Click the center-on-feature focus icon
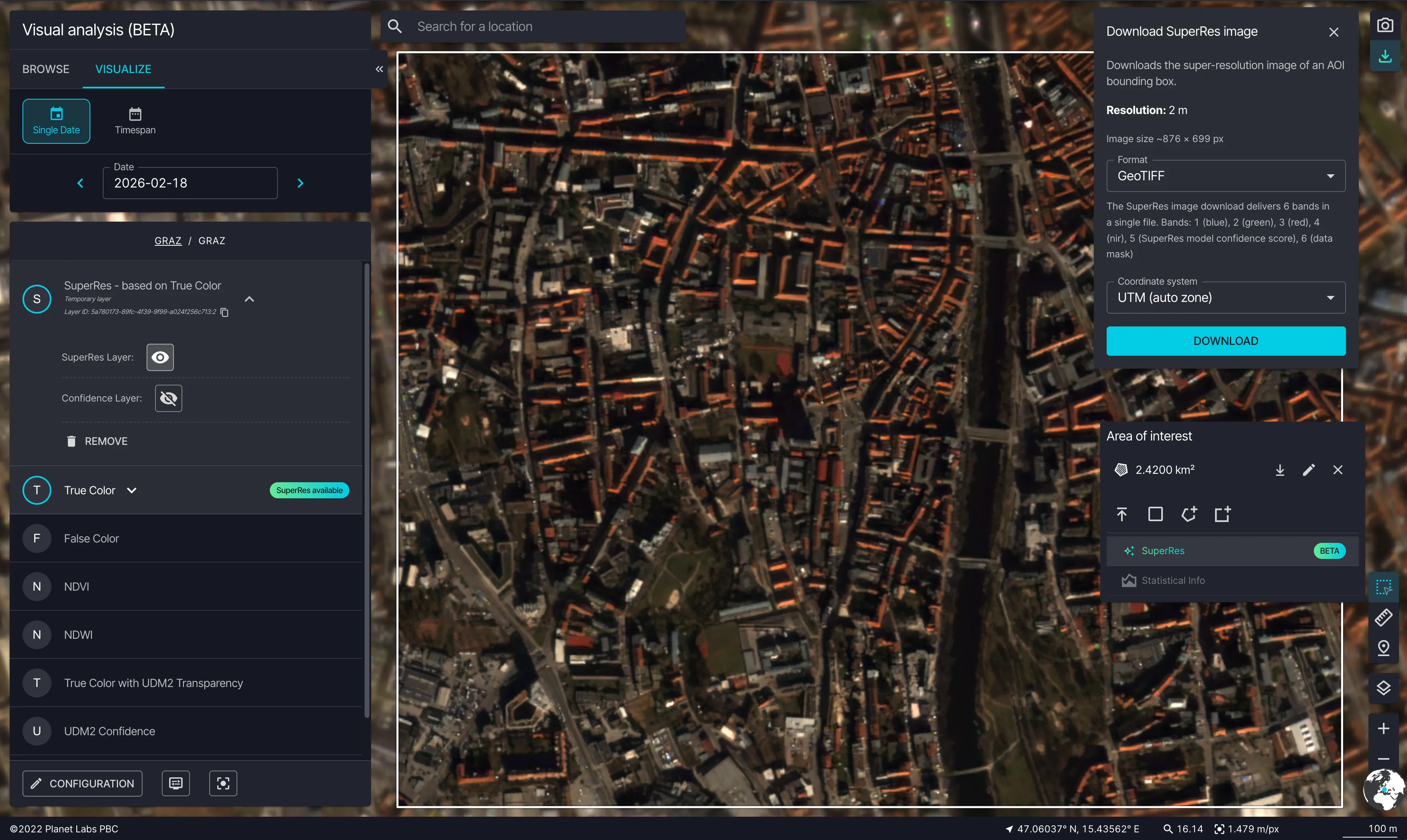The image size is (1407, 840). tap(223, 783)
